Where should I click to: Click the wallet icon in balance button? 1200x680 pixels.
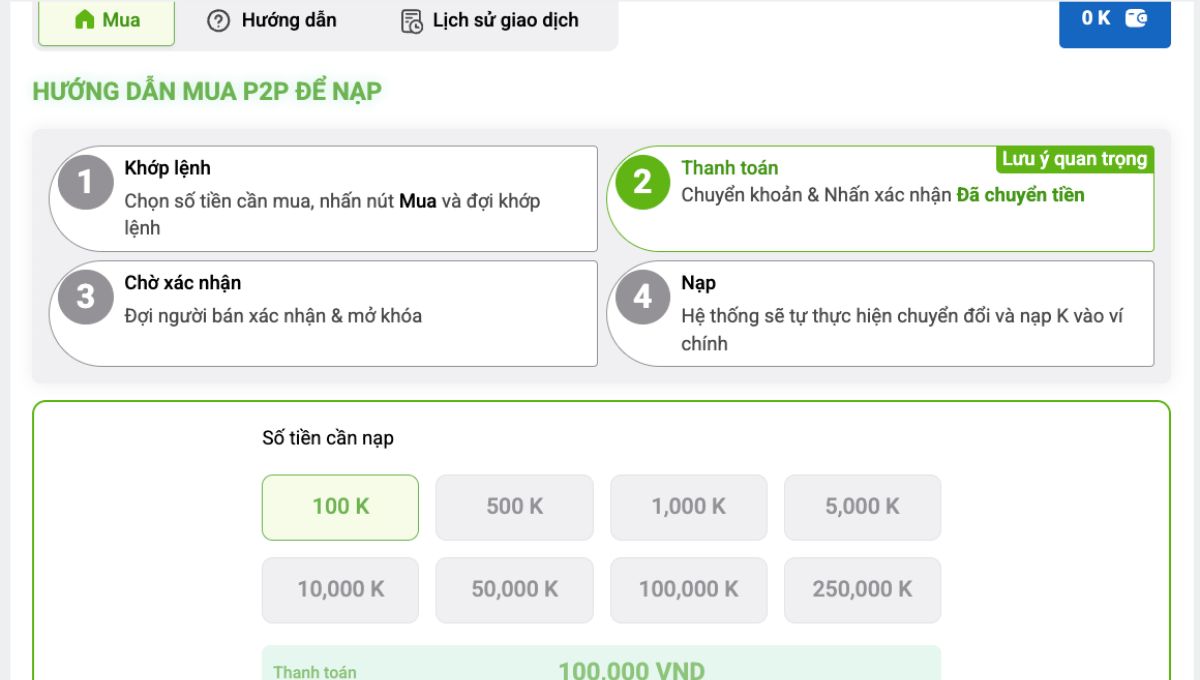pyautogui.click(x=1136, y=18)
